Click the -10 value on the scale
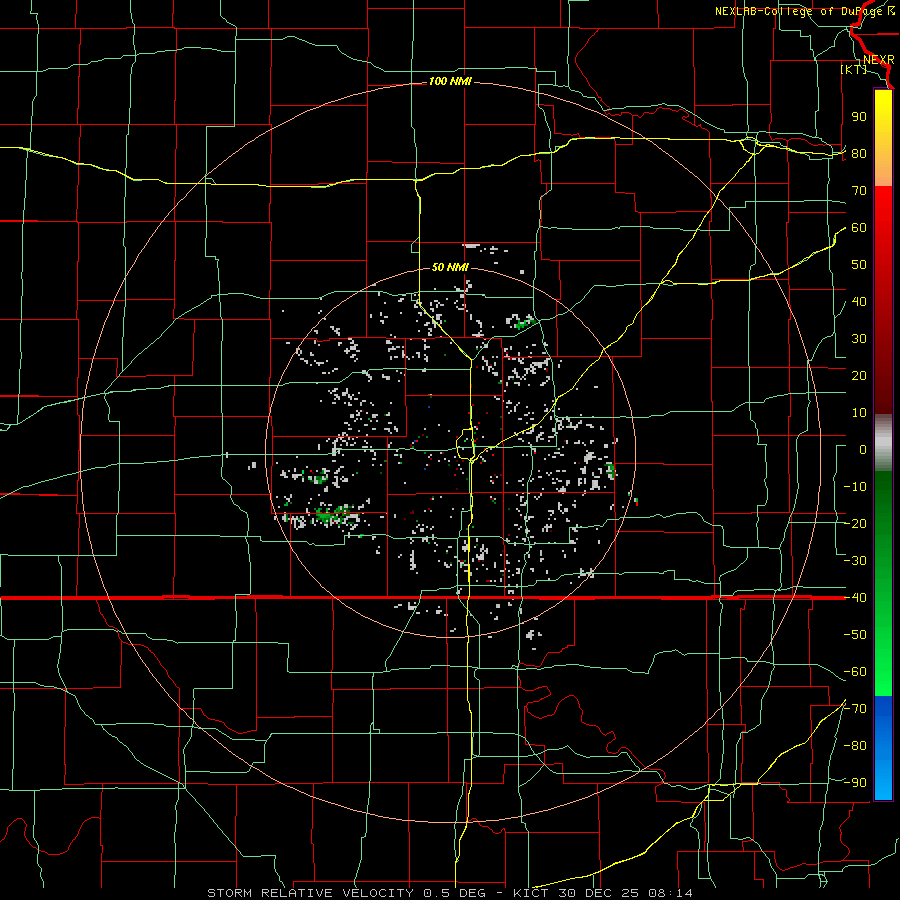This screenshot has width=900, height=900. [x=855, y=487]
